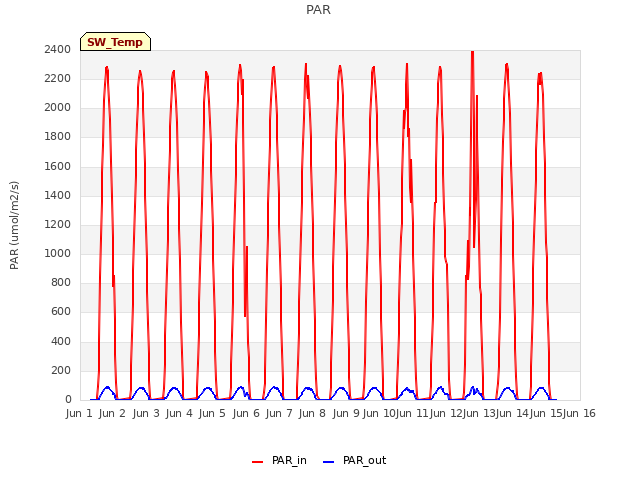Viewport: 640px width, 480px height.
Task: Click the 1800 y-axis label
Action: [58, 137]
